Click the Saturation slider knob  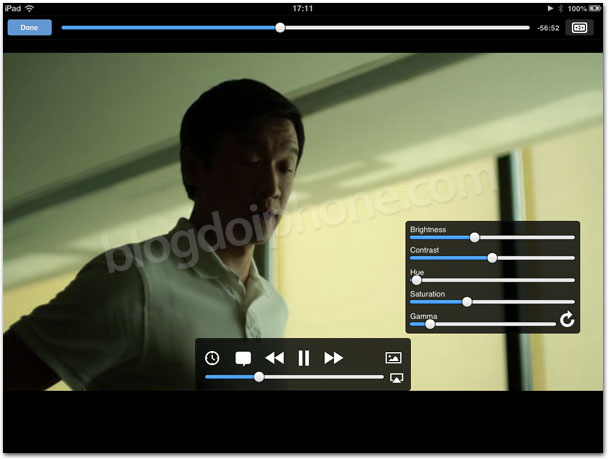467,302
